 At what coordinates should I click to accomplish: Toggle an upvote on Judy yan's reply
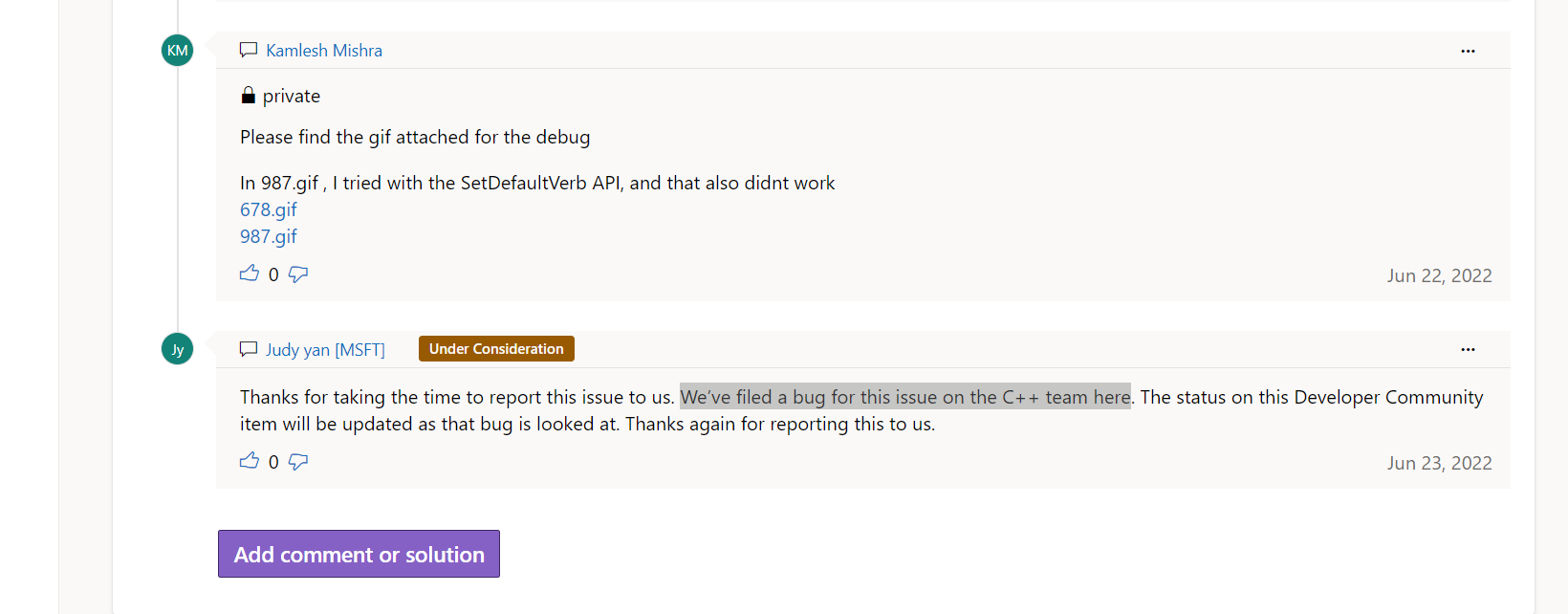[250, 461]
